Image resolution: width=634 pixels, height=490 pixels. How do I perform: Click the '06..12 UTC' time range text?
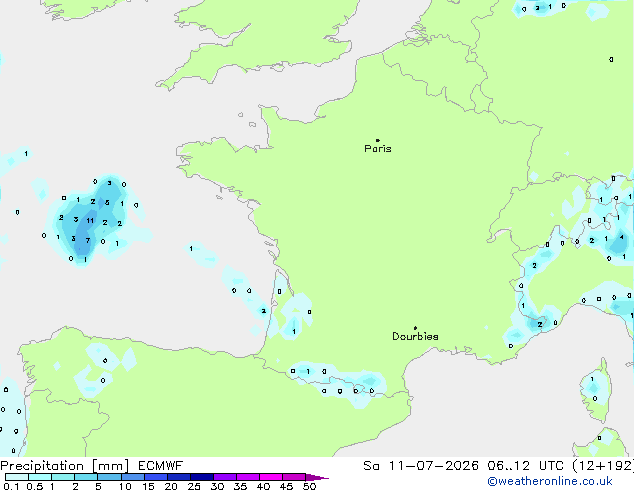(x=525, y=466)
